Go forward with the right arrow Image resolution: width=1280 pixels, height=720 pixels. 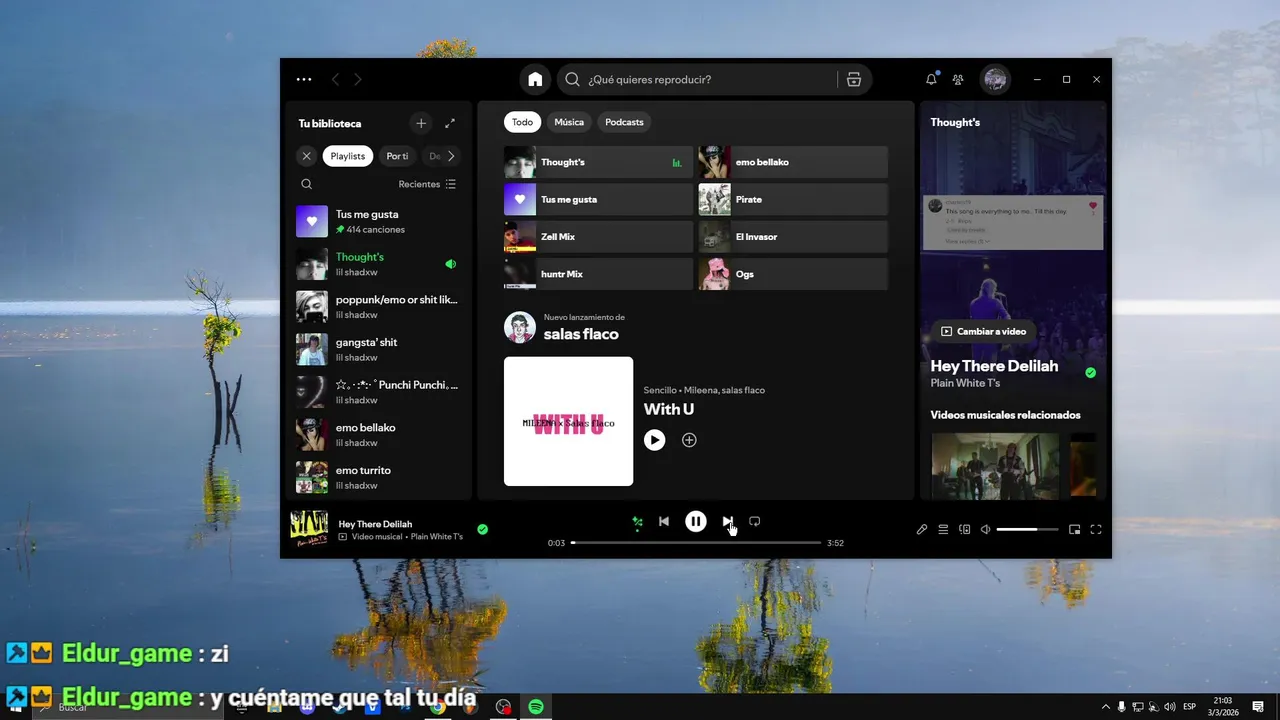[x=358, y=80]
